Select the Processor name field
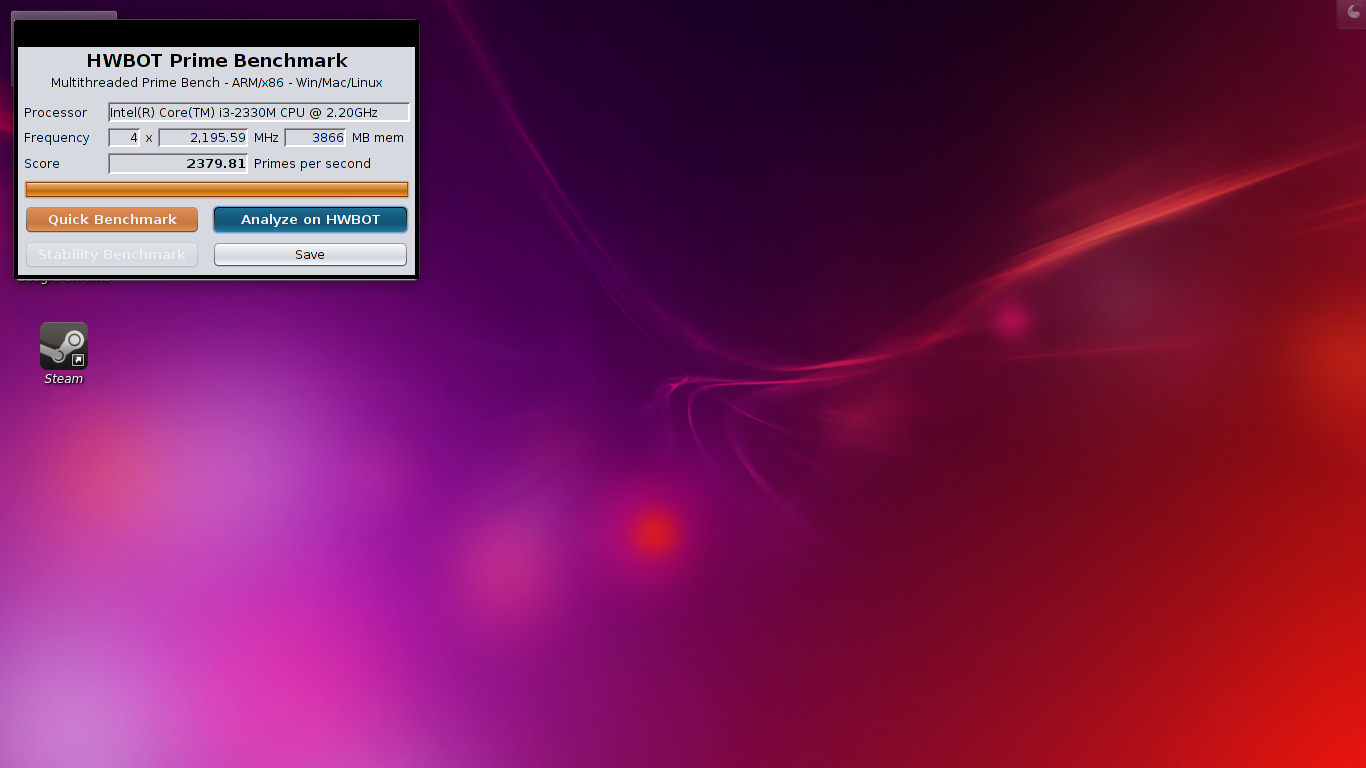Screen dimensions: 1366x768 tap(259, 112)
